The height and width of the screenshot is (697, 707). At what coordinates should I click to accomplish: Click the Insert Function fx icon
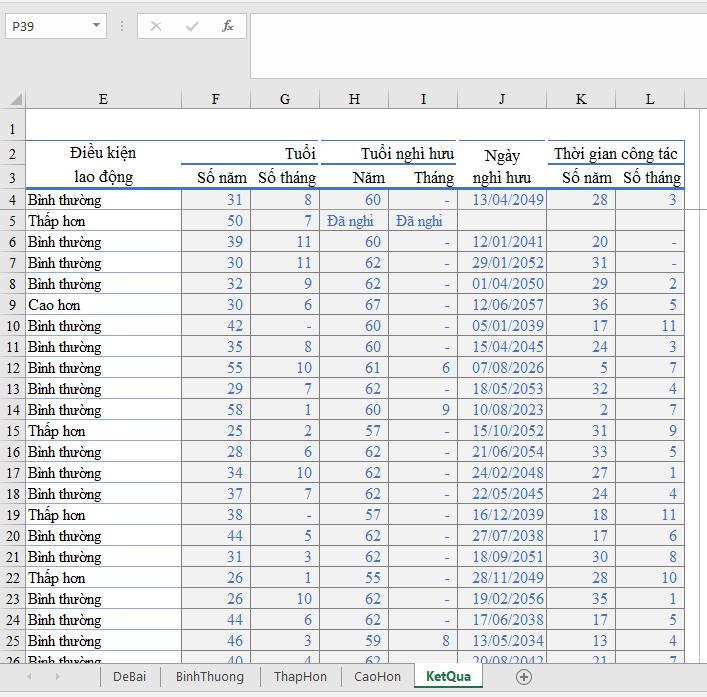pyautogui.click(x=228, y=26)
